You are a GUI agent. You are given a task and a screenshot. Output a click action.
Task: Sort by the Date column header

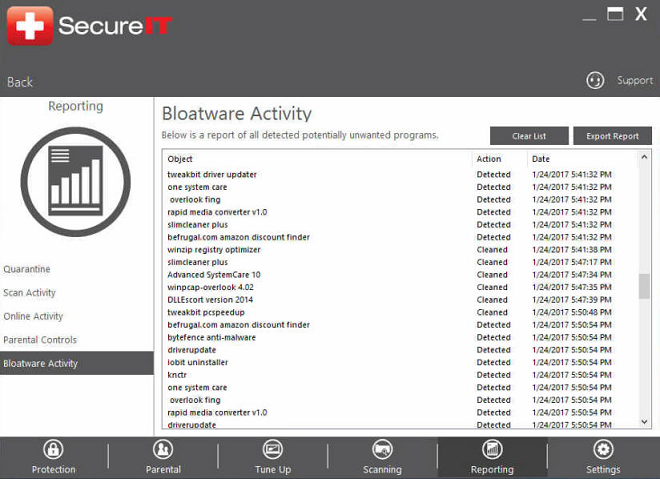pos(541,159)
